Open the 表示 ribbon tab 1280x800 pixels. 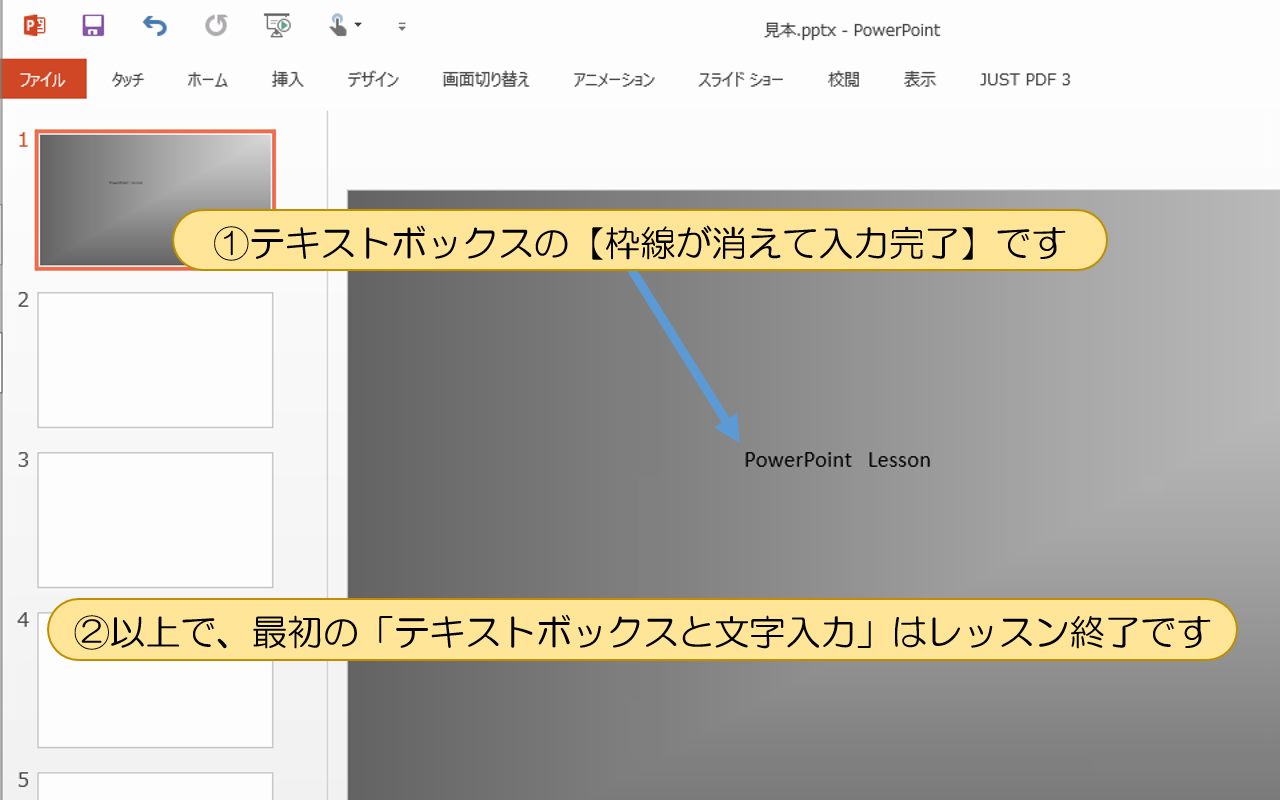click(920, 80)
